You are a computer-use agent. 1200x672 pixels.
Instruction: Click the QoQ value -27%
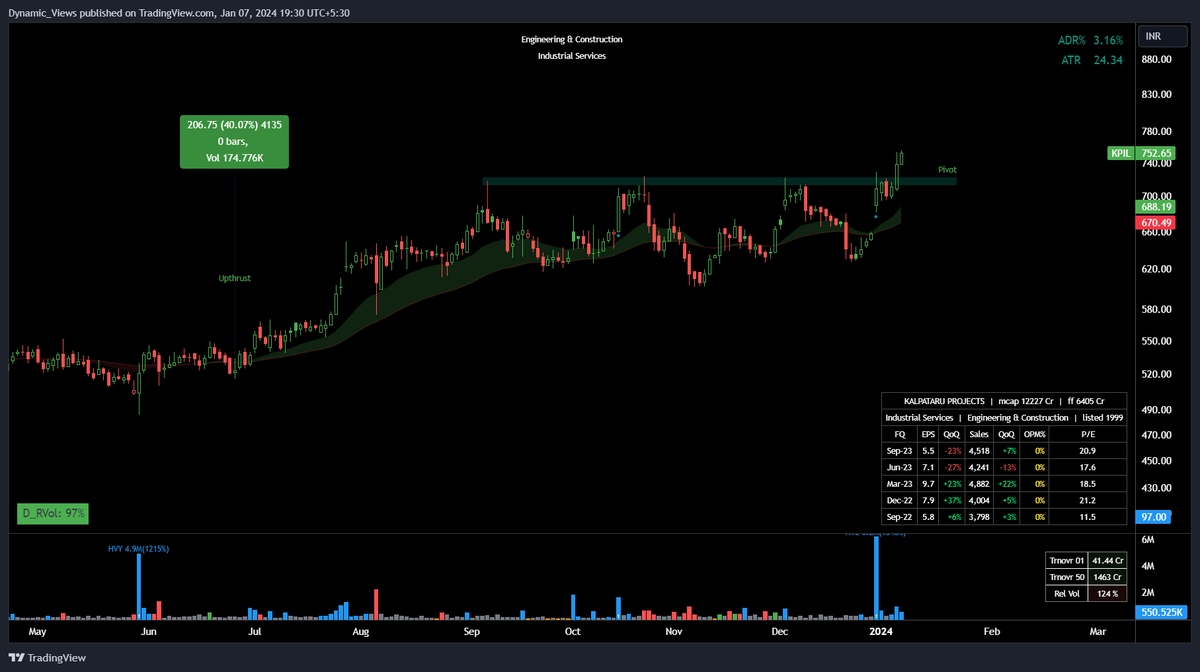(x=952, y=467)
